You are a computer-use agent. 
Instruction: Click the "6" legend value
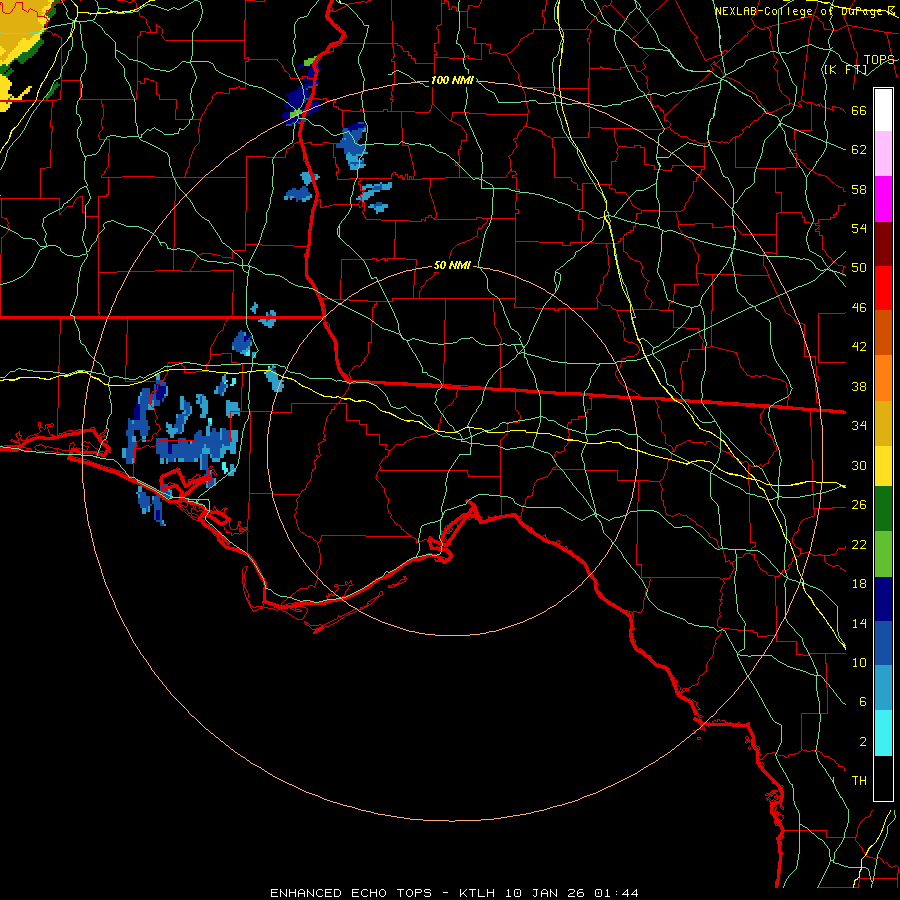pos(863,702)
